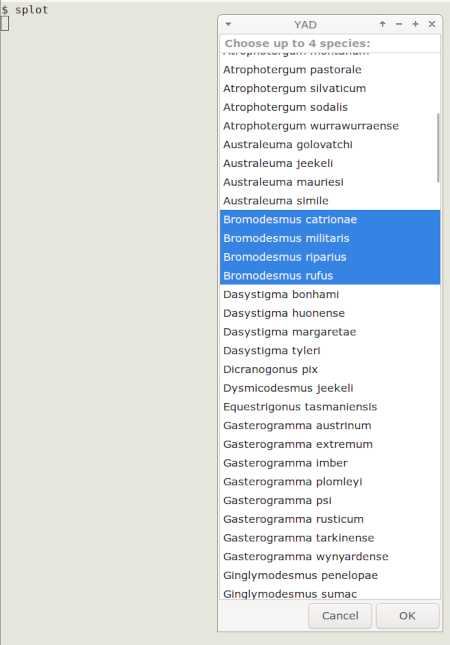Select Dasystigma bonhami entry
The image size is (450, 645).
point(330,294)
